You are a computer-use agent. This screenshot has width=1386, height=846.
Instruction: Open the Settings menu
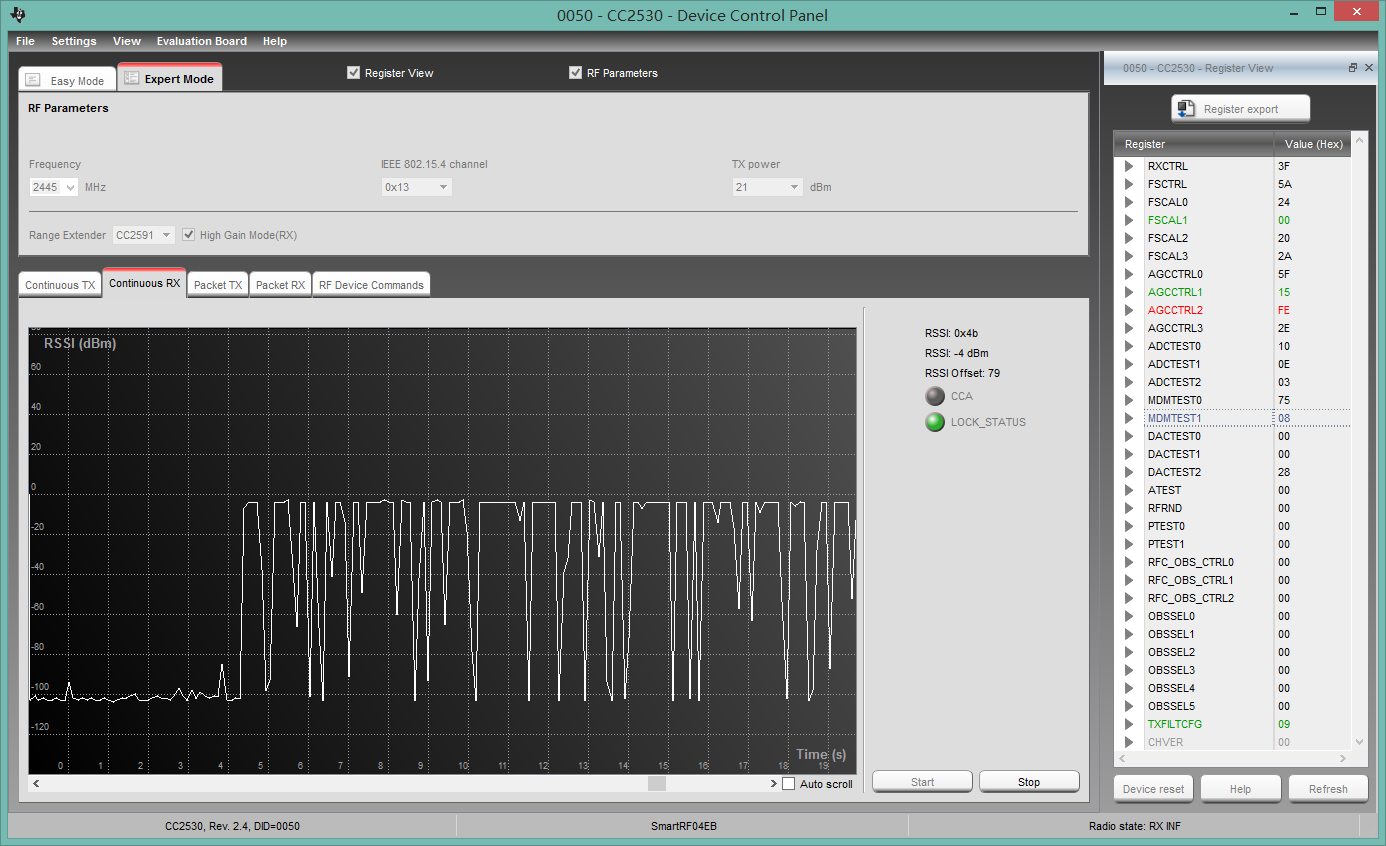pyautogui.click(x=74, y=41)
